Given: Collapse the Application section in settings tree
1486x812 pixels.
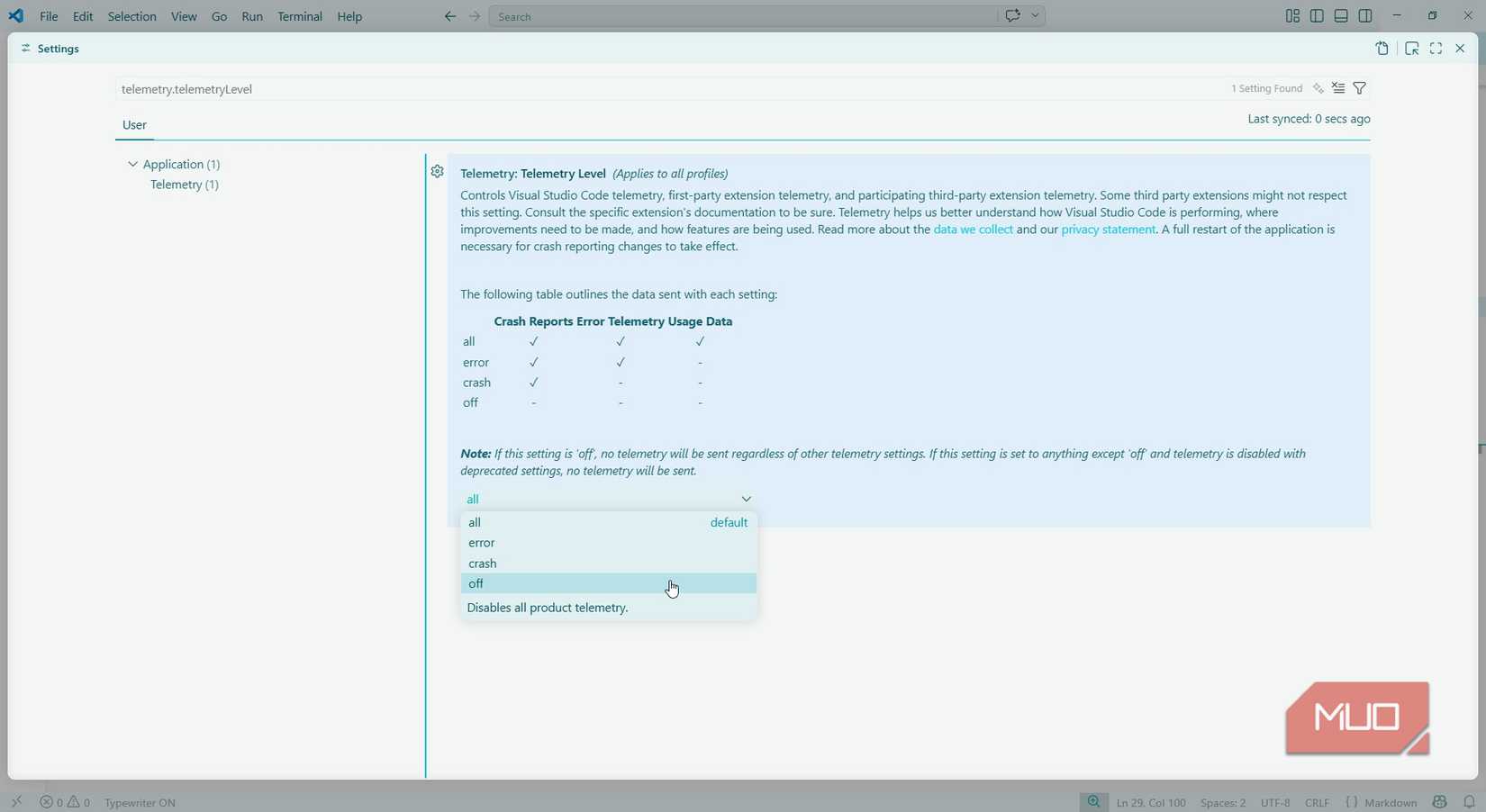Looking at the screenshot, I should (132, 164).
